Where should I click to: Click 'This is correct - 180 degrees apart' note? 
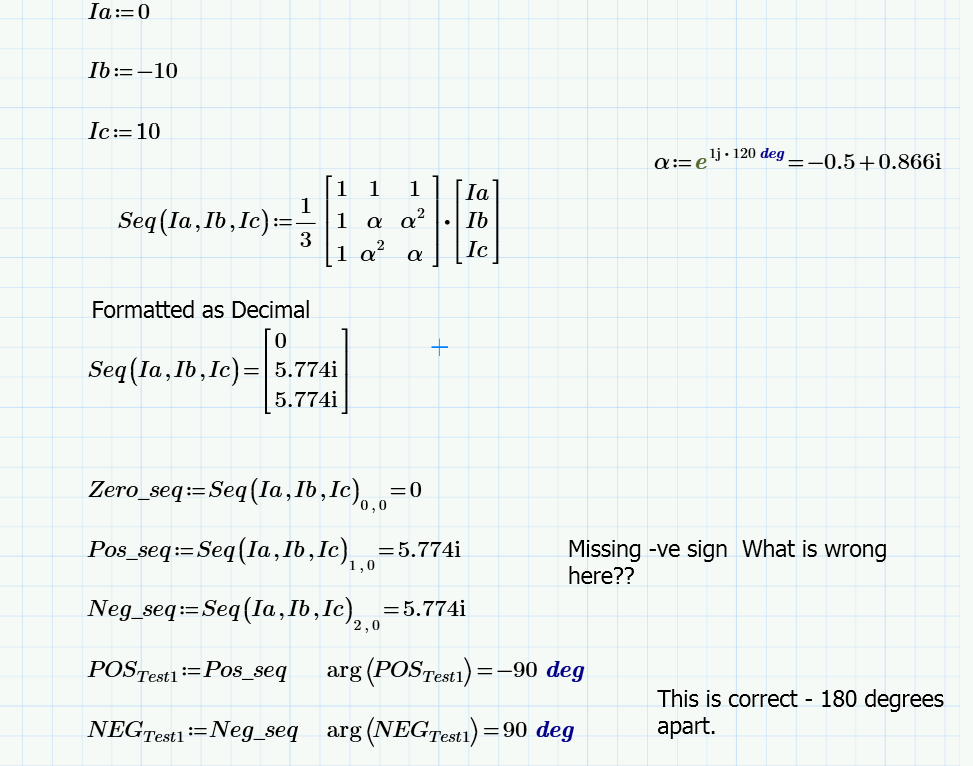[800, 712]
